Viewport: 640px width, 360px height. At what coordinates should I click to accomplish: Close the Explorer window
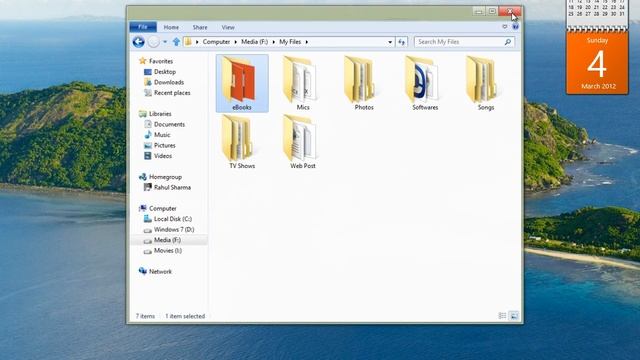510,11
